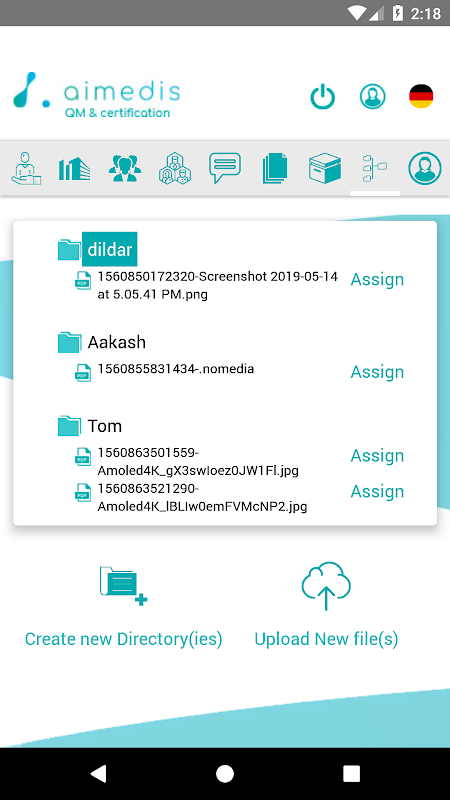
Task: Click the Aakash folder icon
Action: (x=69, y=342)
